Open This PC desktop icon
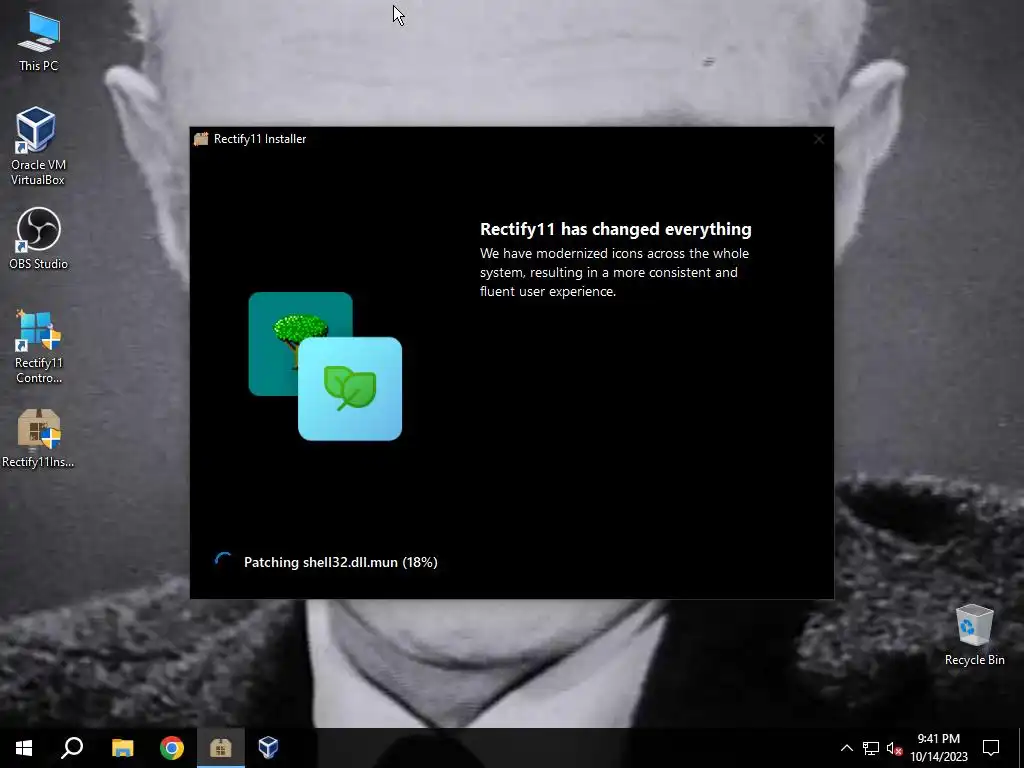Screen dimensions: 1024x768 click(38, 42)
